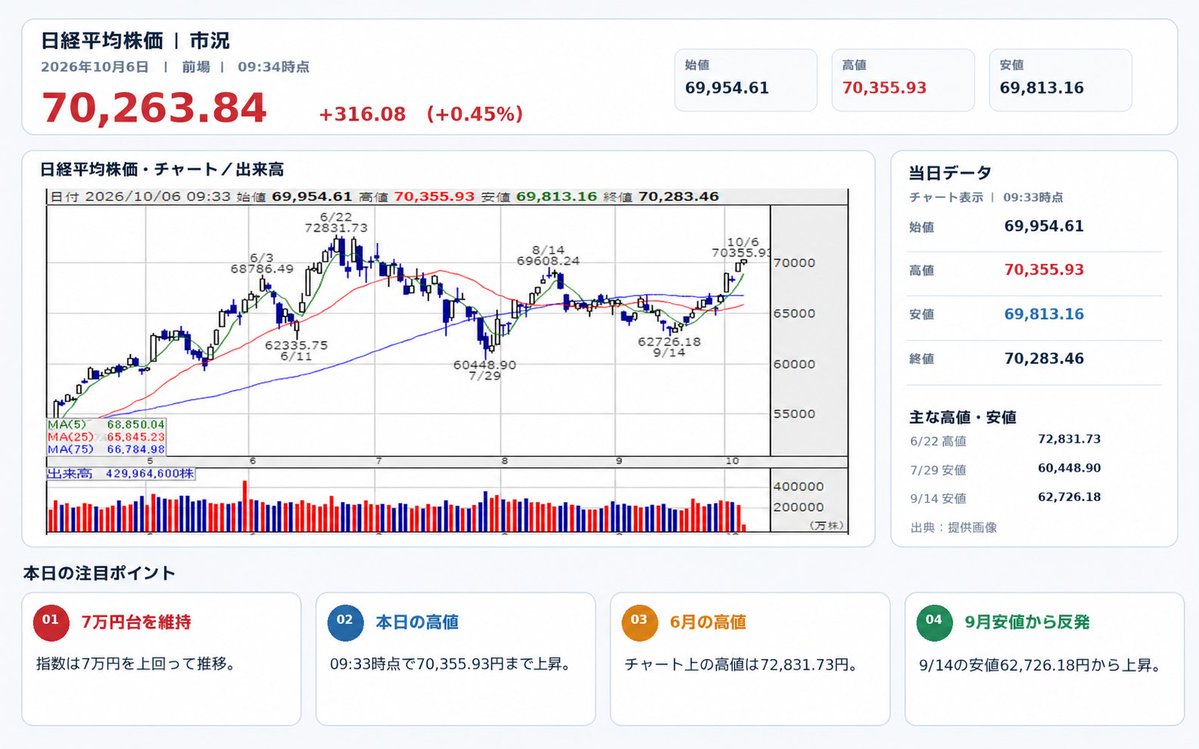Click the orange 03 badge
The width and height of the screenshot is (1199, 749).
[640, 622]
